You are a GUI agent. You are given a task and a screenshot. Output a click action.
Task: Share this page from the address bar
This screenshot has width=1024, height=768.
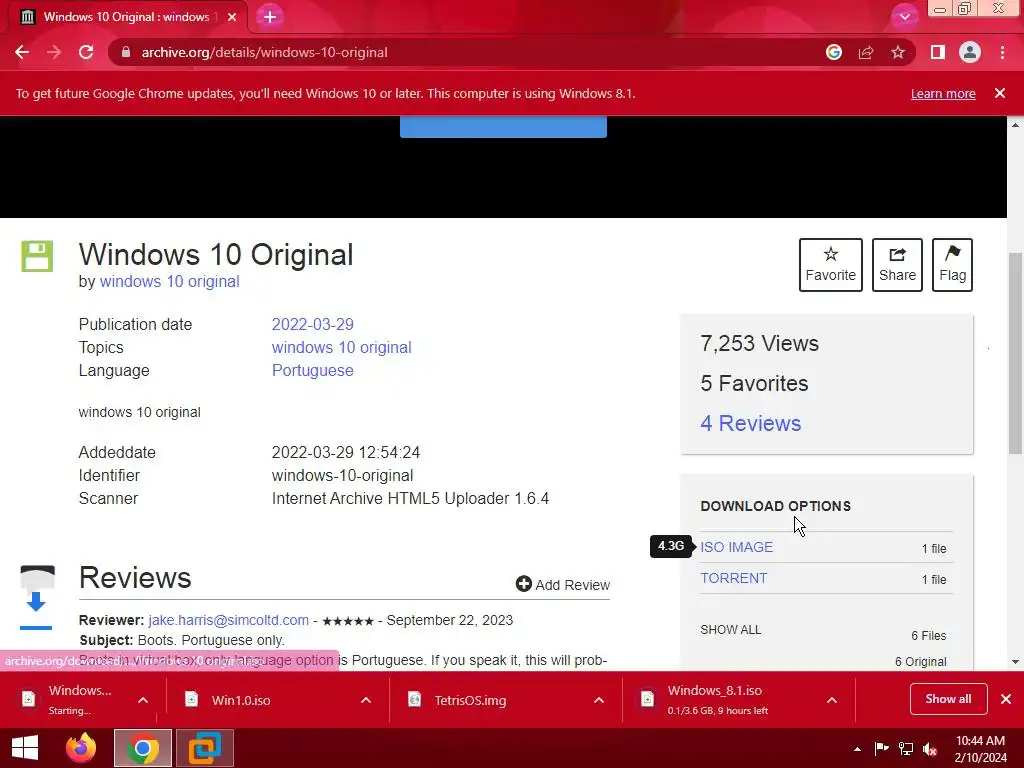tap(866, 52)
